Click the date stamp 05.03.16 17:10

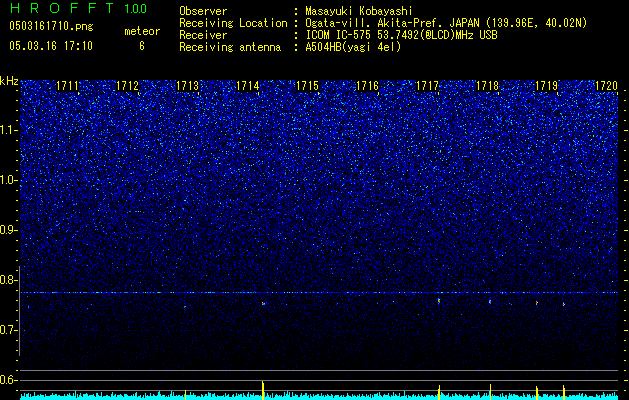pos(51,46)
